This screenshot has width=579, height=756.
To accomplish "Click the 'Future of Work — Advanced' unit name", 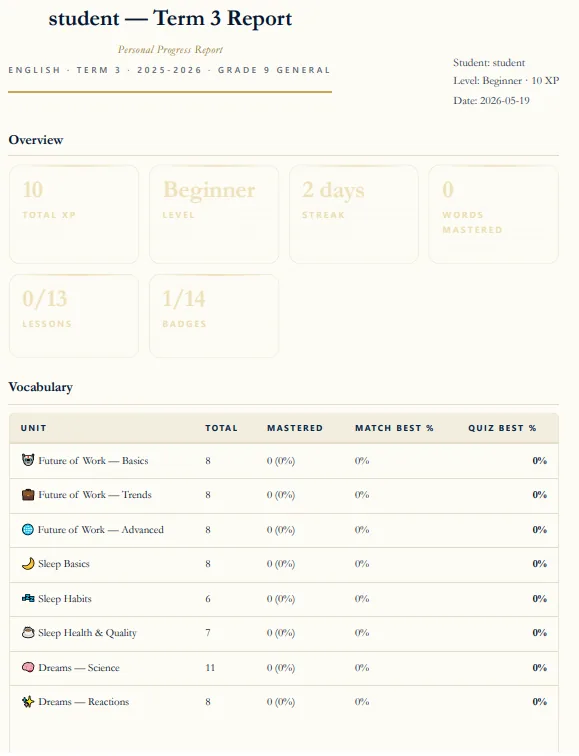I will click(x=100, y=529).
